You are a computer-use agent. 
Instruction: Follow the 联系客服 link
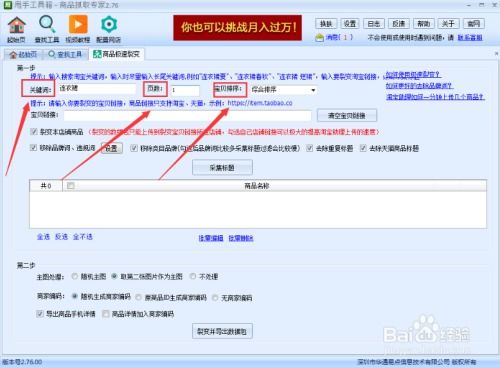[x=470, y=38]
